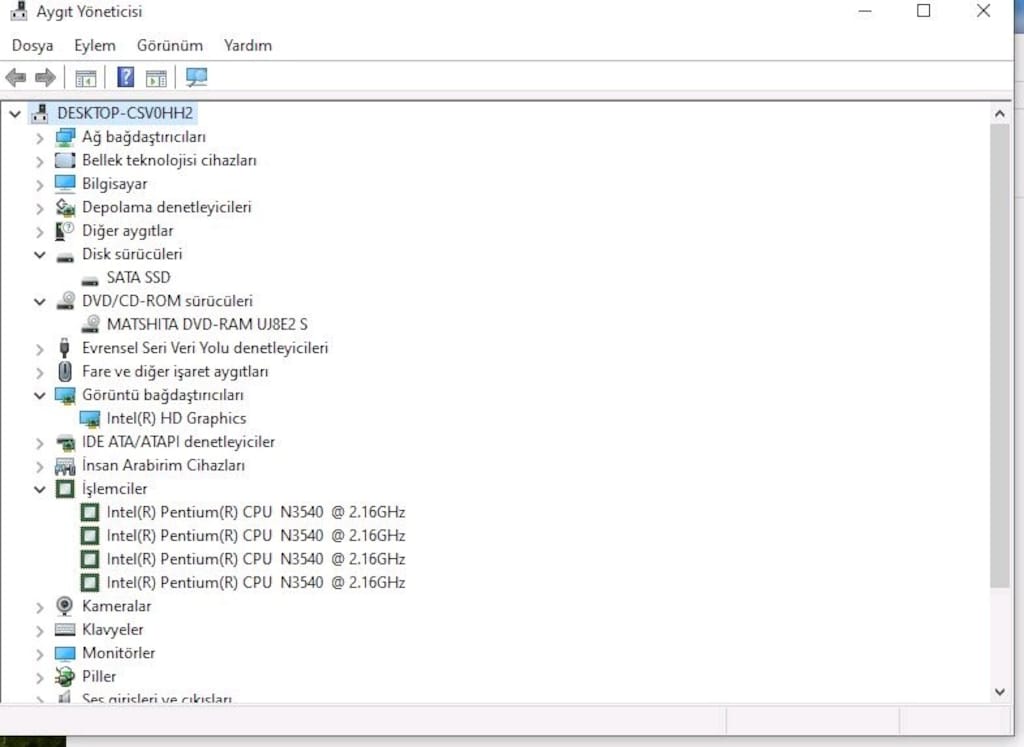Minimize the Aygıt Yöneticisi window

coord(865,11)
